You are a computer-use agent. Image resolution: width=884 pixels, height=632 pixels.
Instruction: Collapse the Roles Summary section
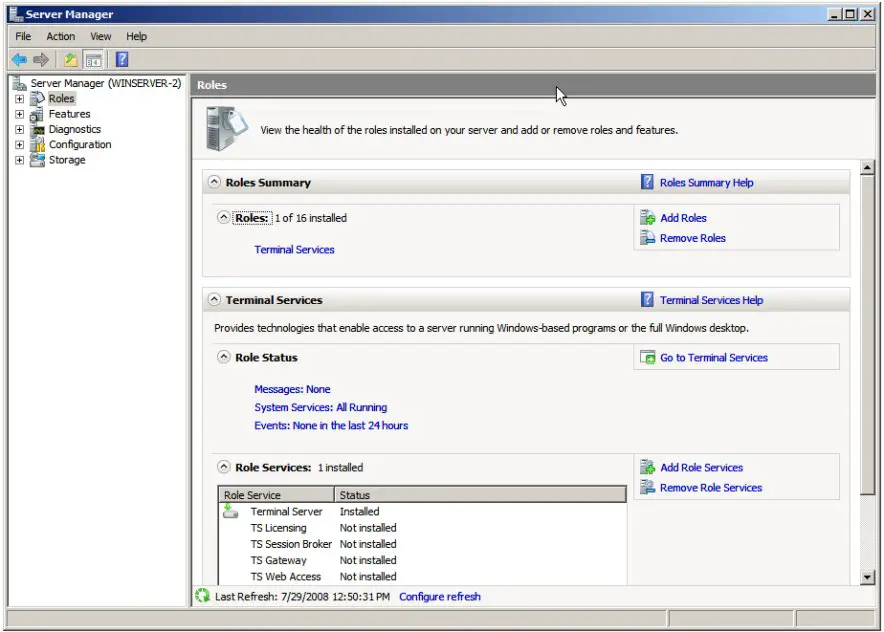214,183
